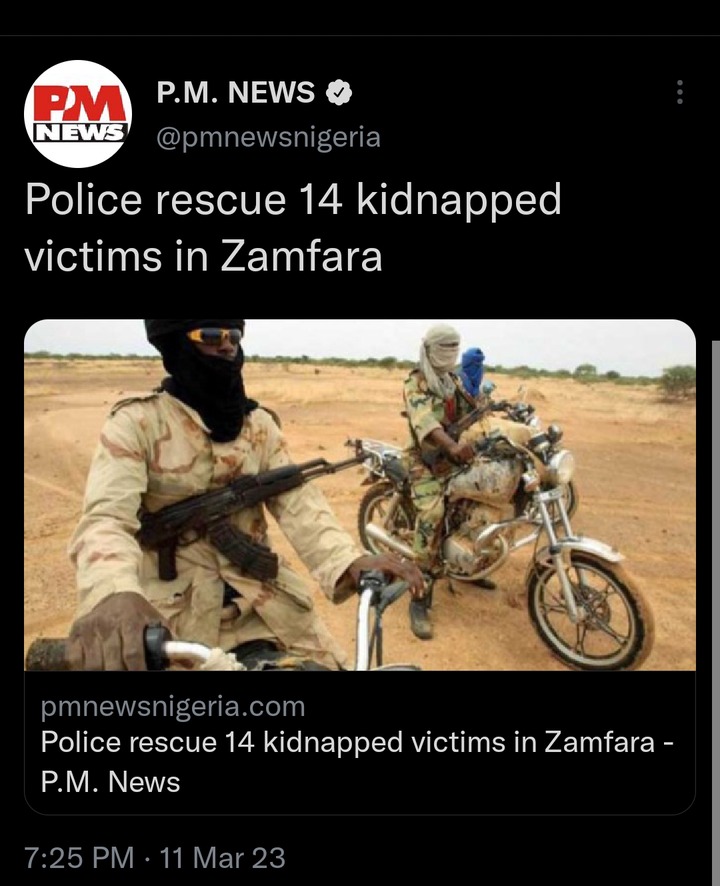The height and width of the screenshot is (886, 720).
Task: Click the word Zamfara in the tweet text
Action: pyautogui.click(x=301, y=257)
